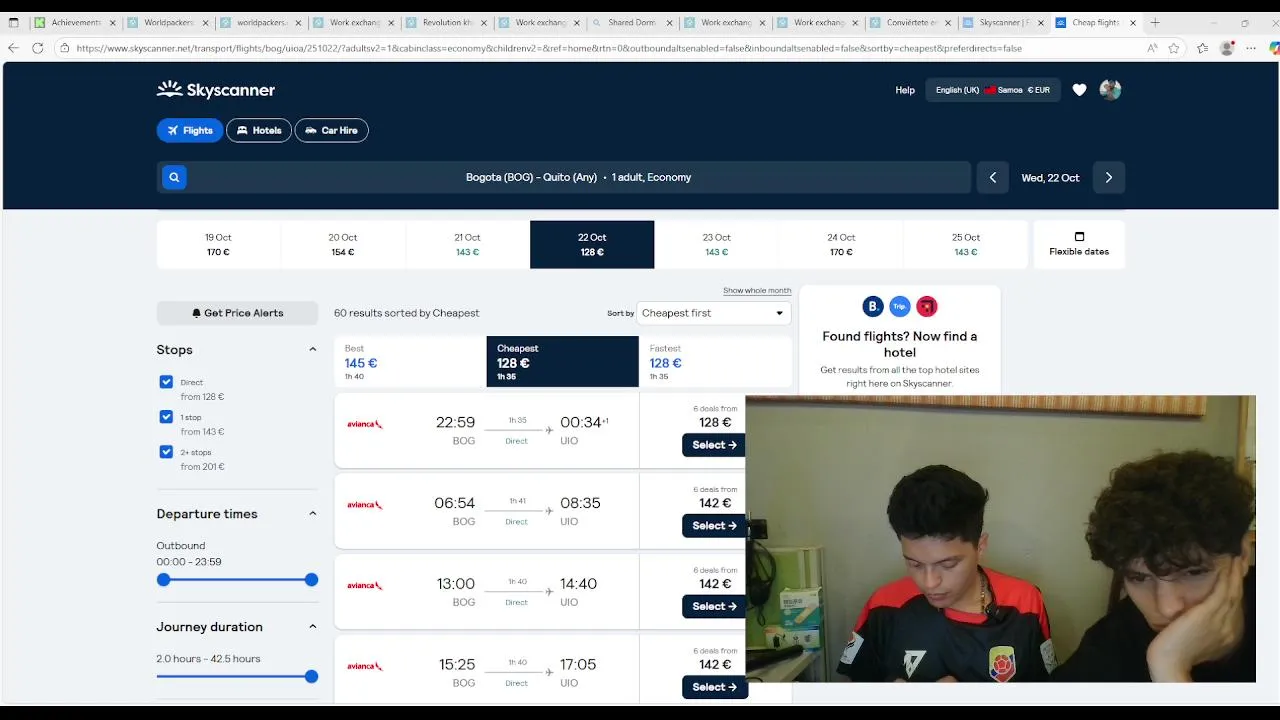The height and width of the screenshot is (720, 1280).
Task: Go to next day arrow
Action: pos(1108,177)
